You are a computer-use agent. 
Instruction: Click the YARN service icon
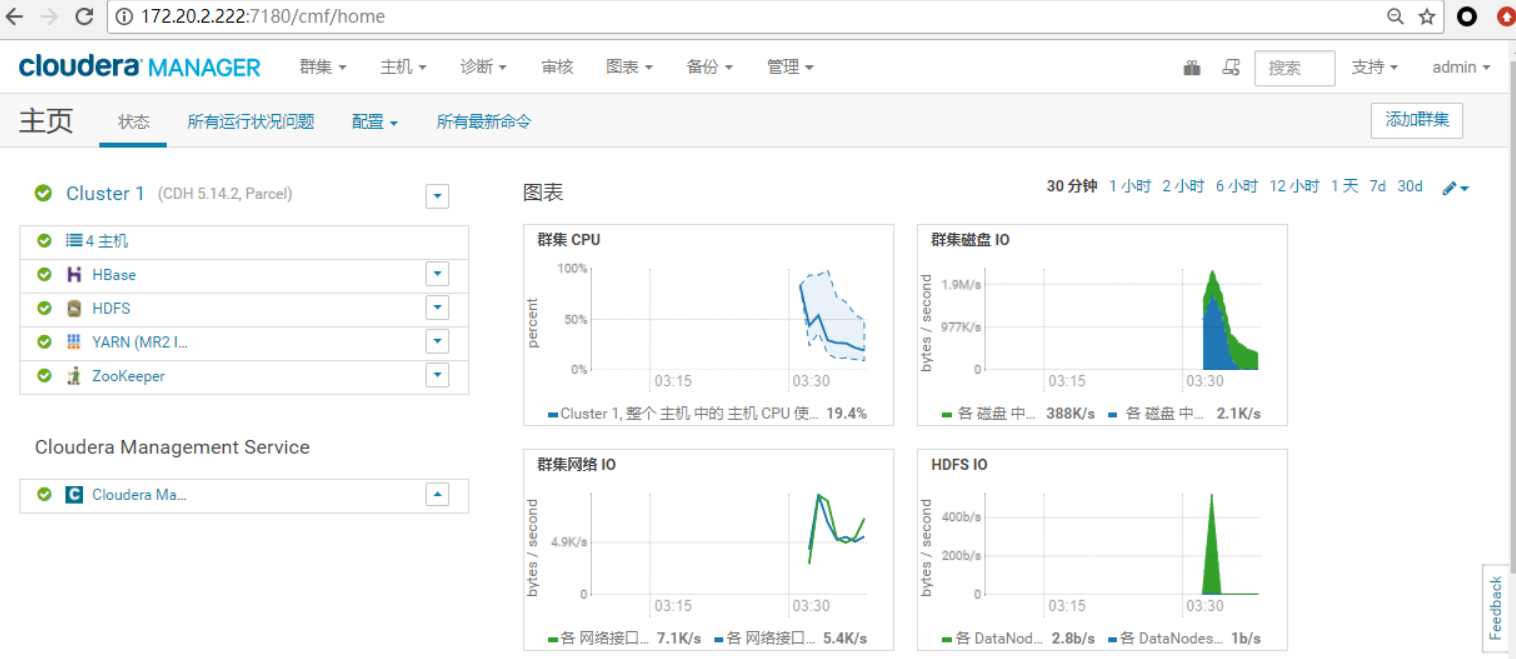(74, 342)
